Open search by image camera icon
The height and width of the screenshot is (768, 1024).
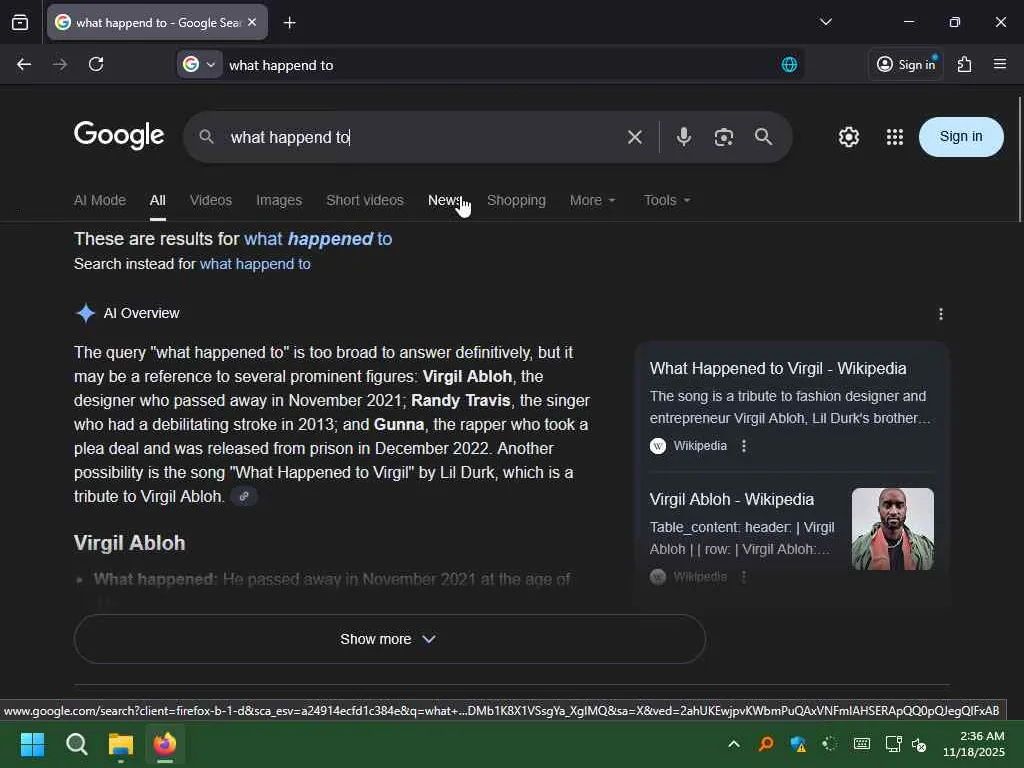coord(724,137)
